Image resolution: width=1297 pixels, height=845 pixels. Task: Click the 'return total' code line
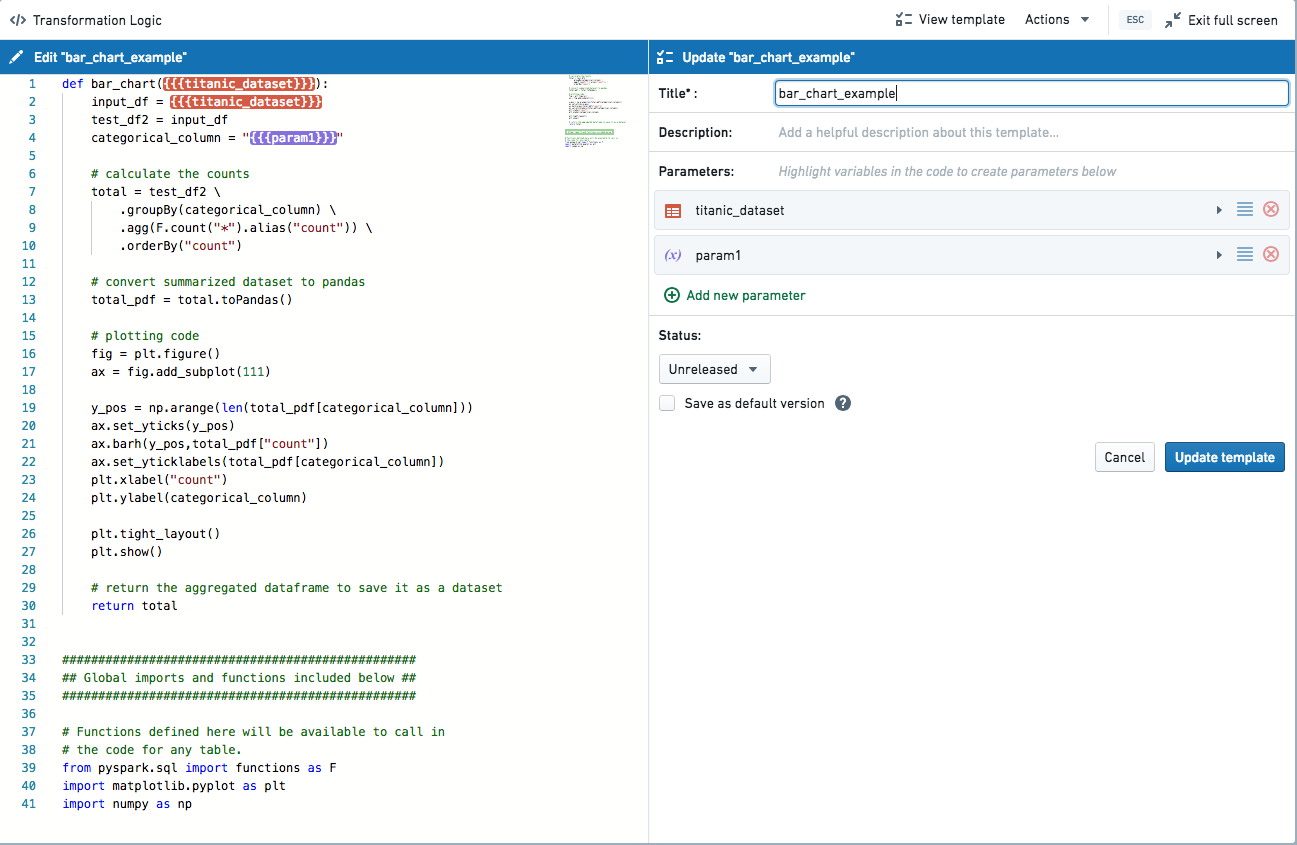(134, 606)
